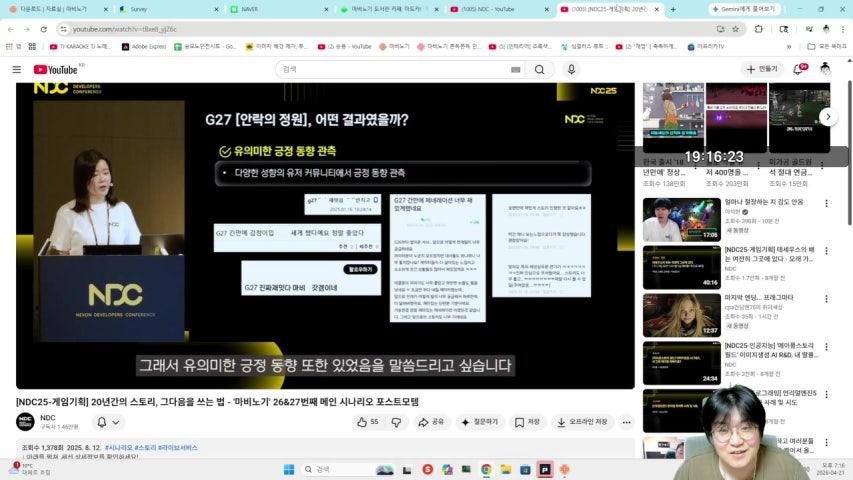Click the page vertical scrollbar

click(x=849, y=152)
